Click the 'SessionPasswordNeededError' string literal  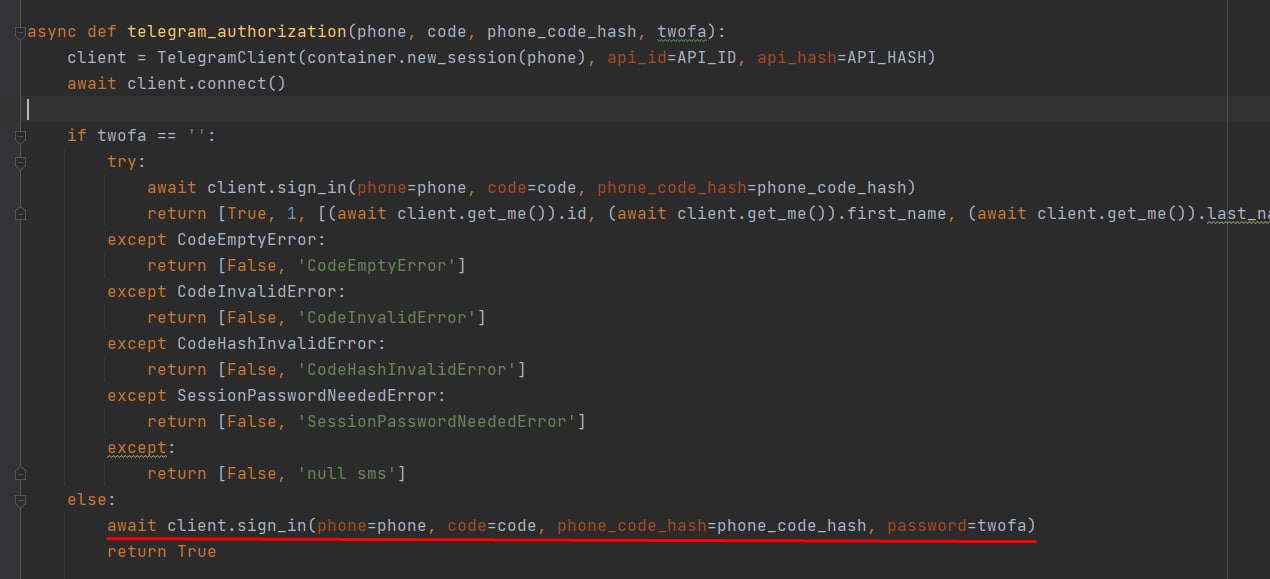coord(436,422)
